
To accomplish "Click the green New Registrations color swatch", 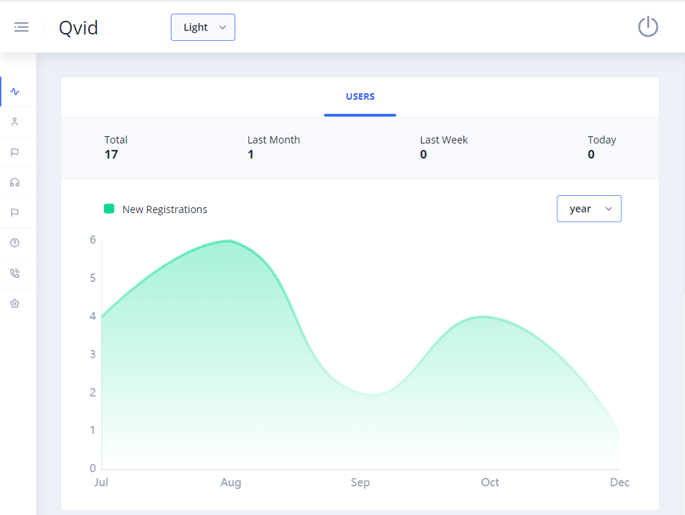I will 109,209.
